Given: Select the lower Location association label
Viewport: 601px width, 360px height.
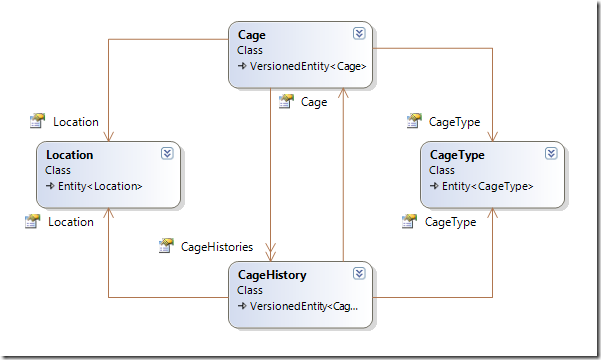Looking at the screenshot, I should (x=71, y=222).
